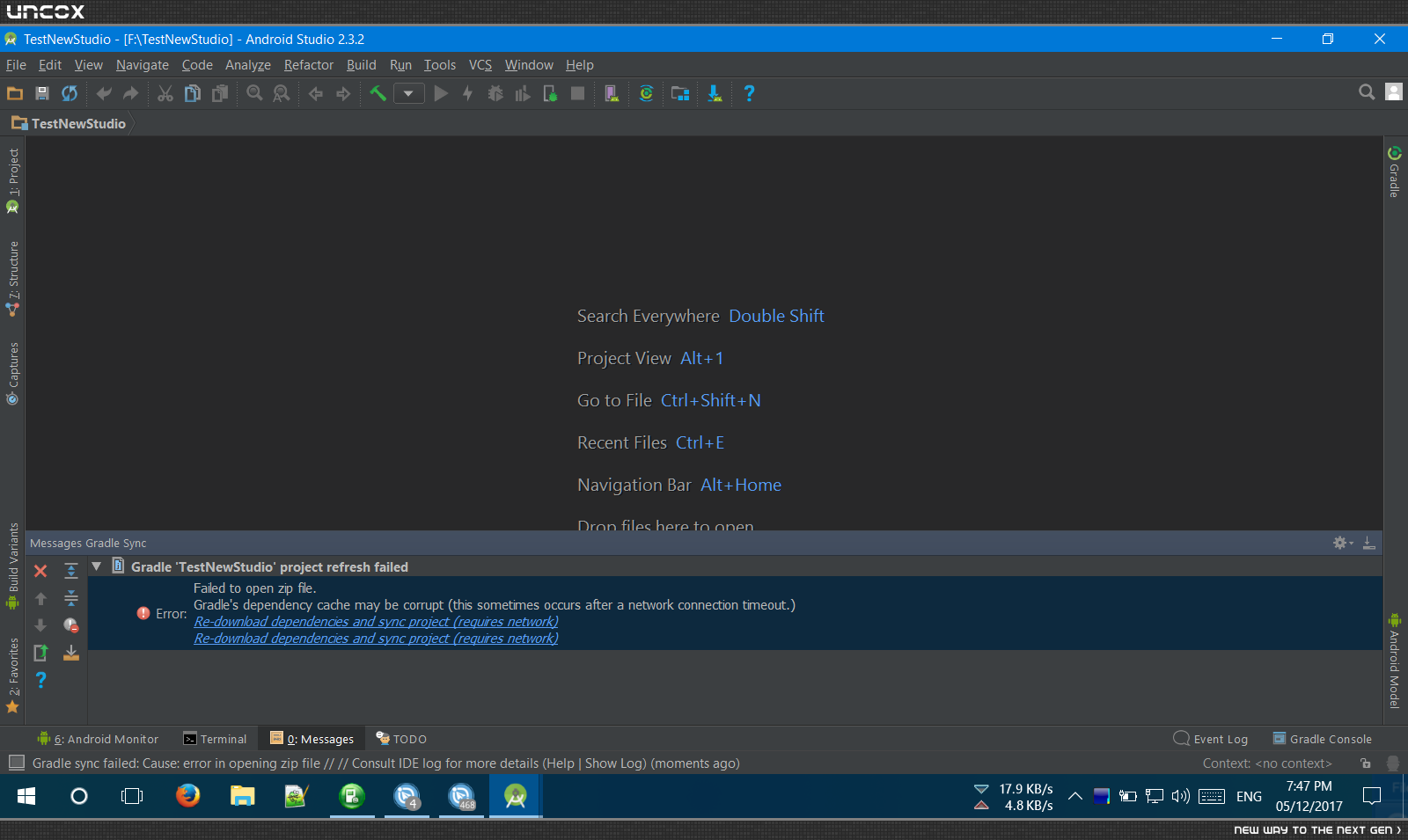Click the Open folder toolbar icon

pos(15,93)
